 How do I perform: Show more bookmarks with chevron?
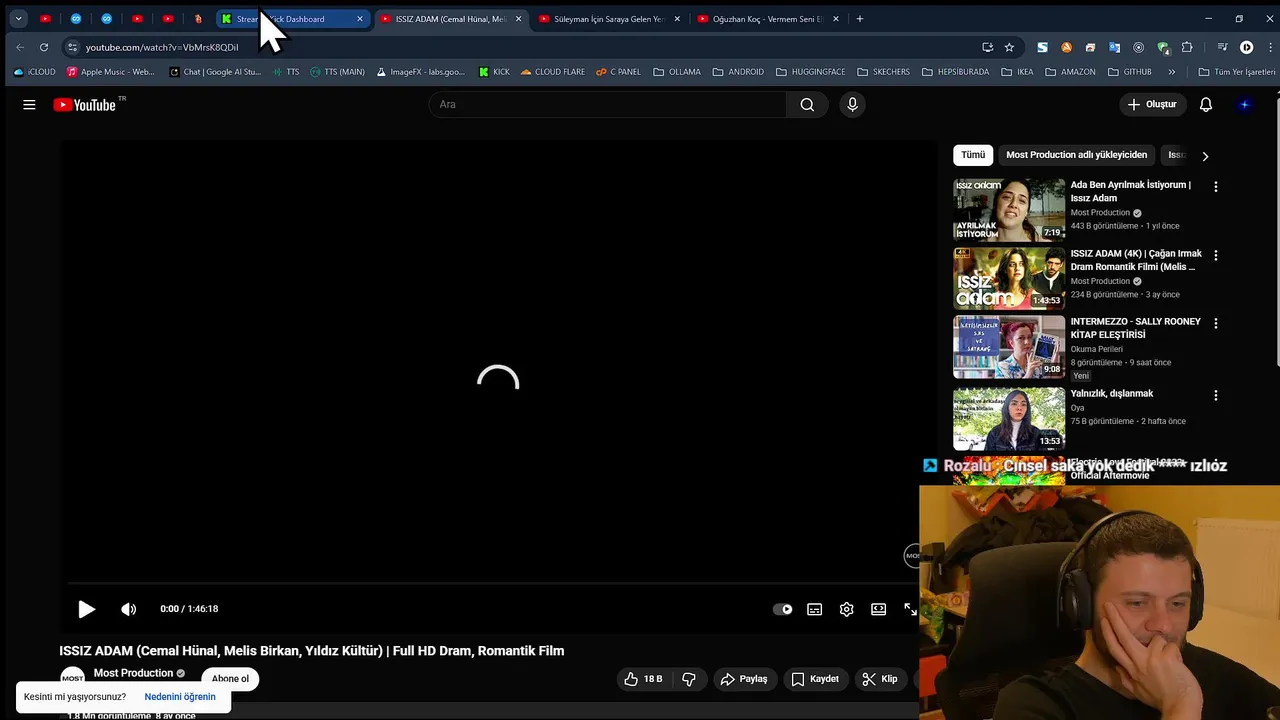click(x=1172, y=72)
